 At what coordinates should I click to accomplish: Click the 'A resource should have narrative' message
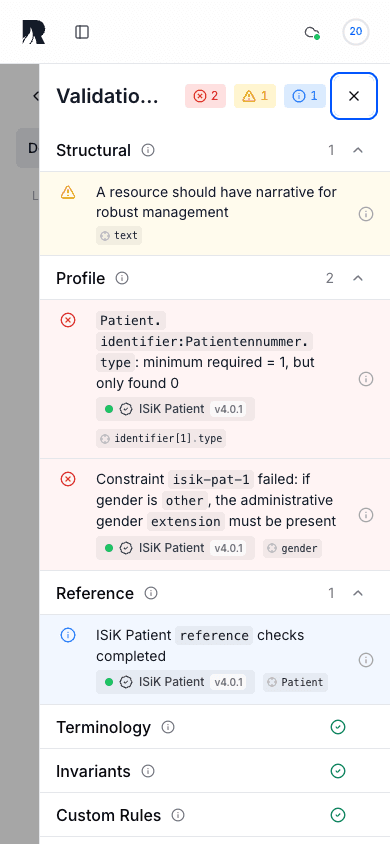point(217,202)
